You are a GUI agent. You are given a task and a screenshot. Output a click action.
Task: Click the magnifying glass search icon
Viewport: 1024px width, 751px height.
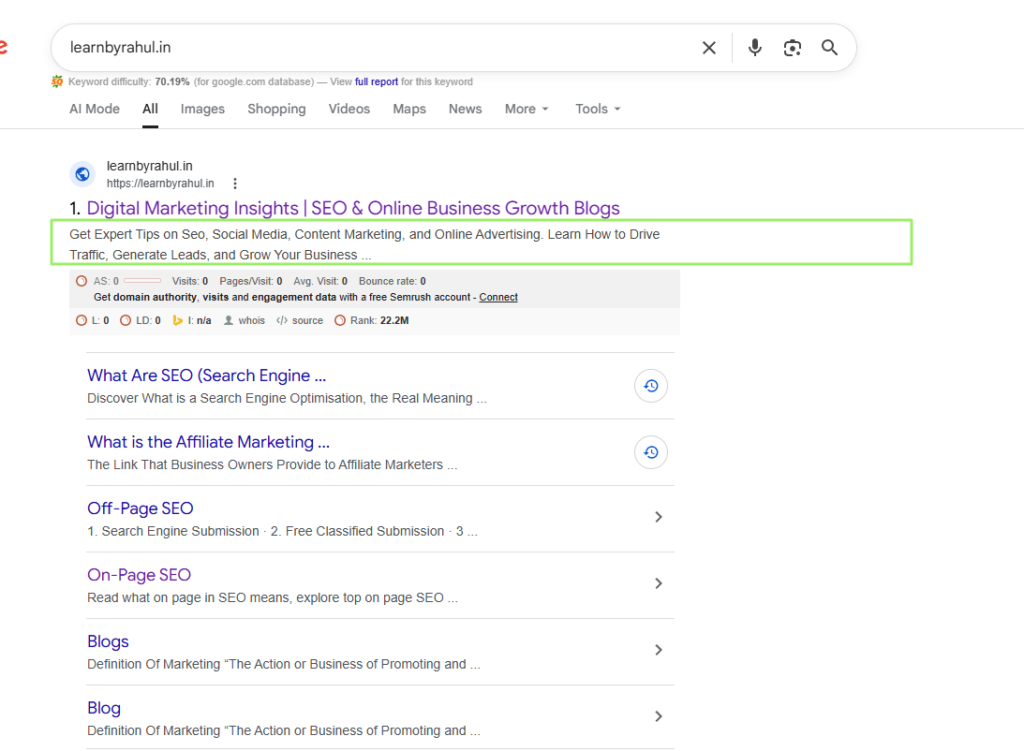coord(829,47)
